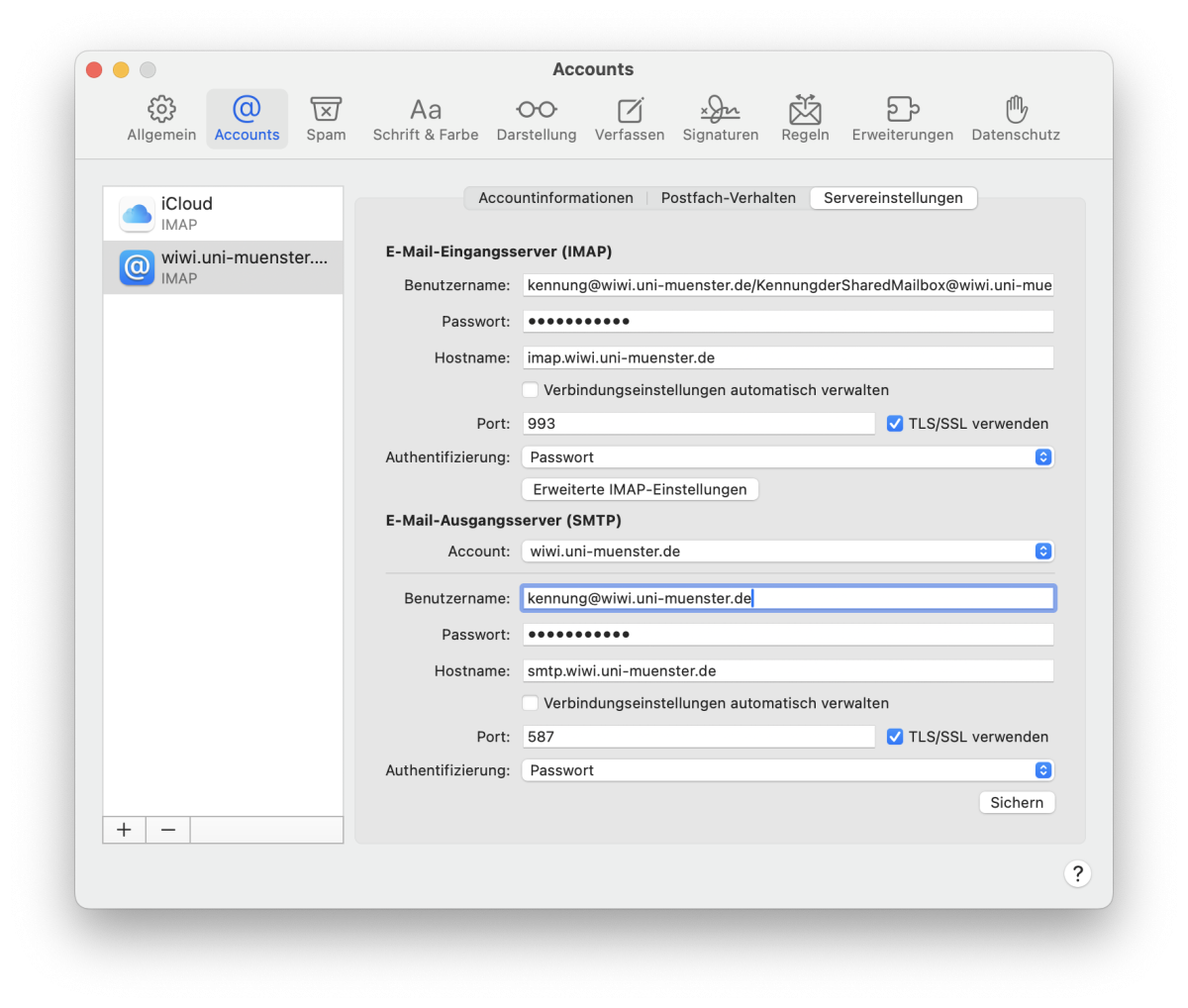Screen dimensions: 1188x1008
Task: Uncheck TLS/SSL verwenden for port 993
Action: [x=895, y=424]
